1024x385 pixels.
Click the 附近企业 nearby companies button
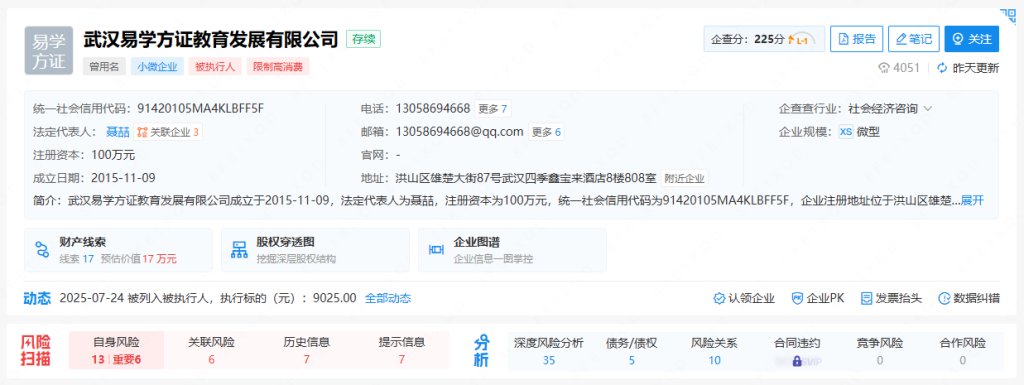click(x=684, y=177)
